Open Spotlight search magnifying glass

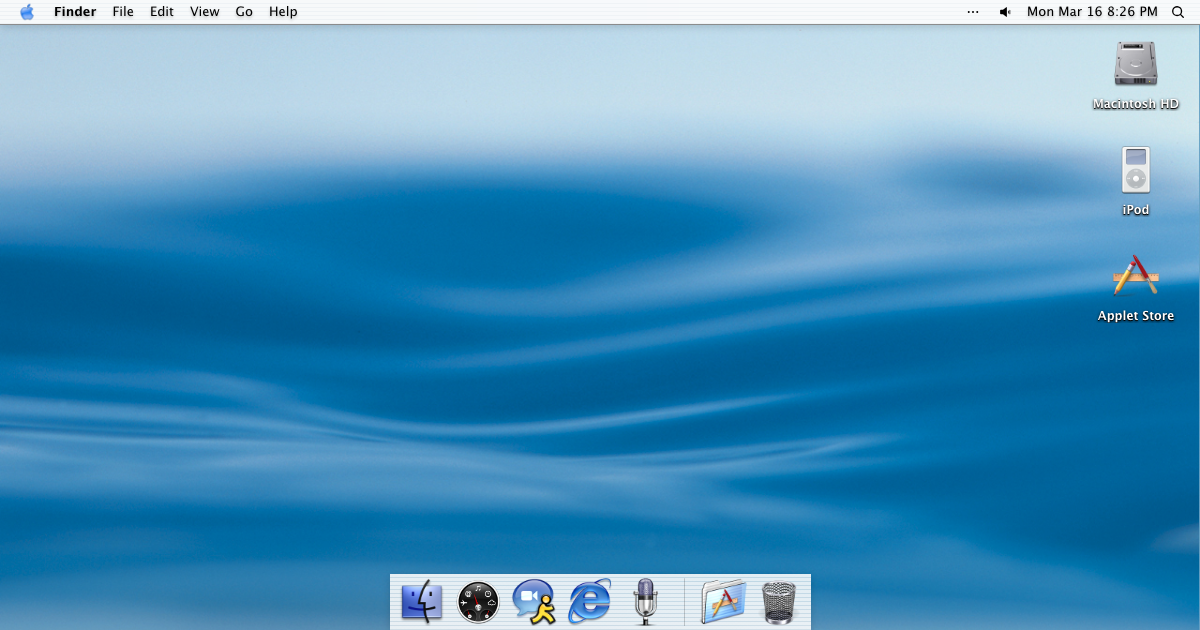1177,12
